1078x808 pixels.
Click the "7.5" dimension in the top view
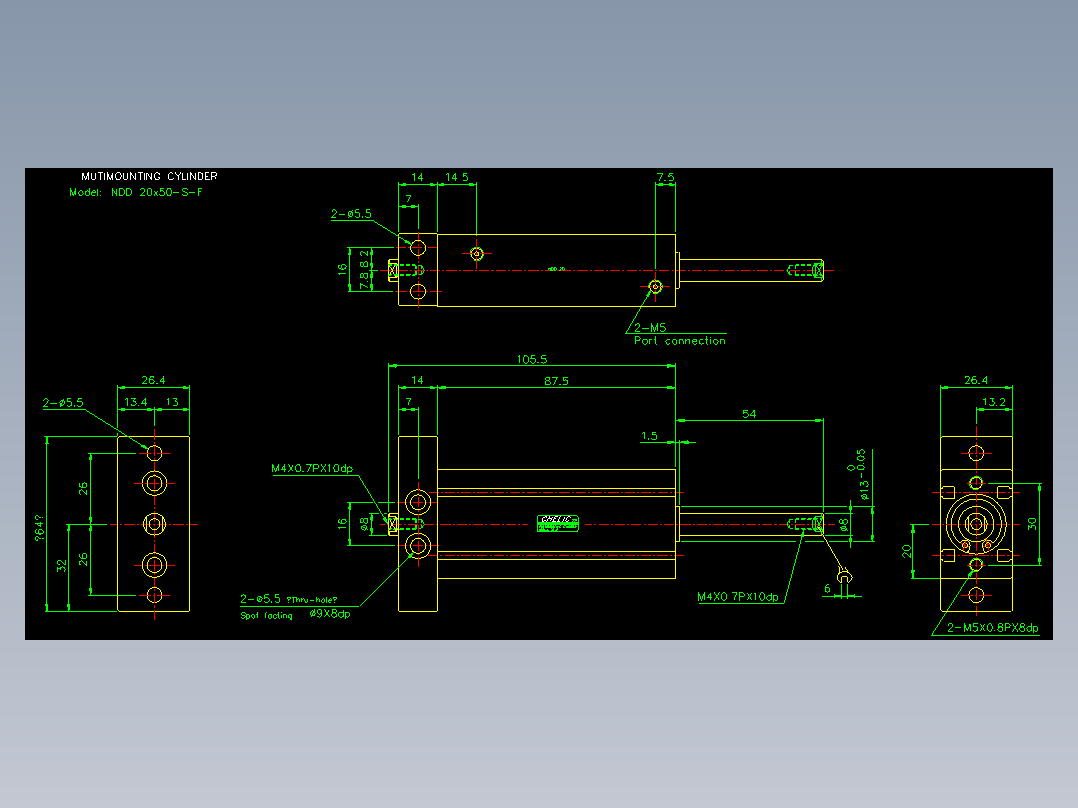666,177
